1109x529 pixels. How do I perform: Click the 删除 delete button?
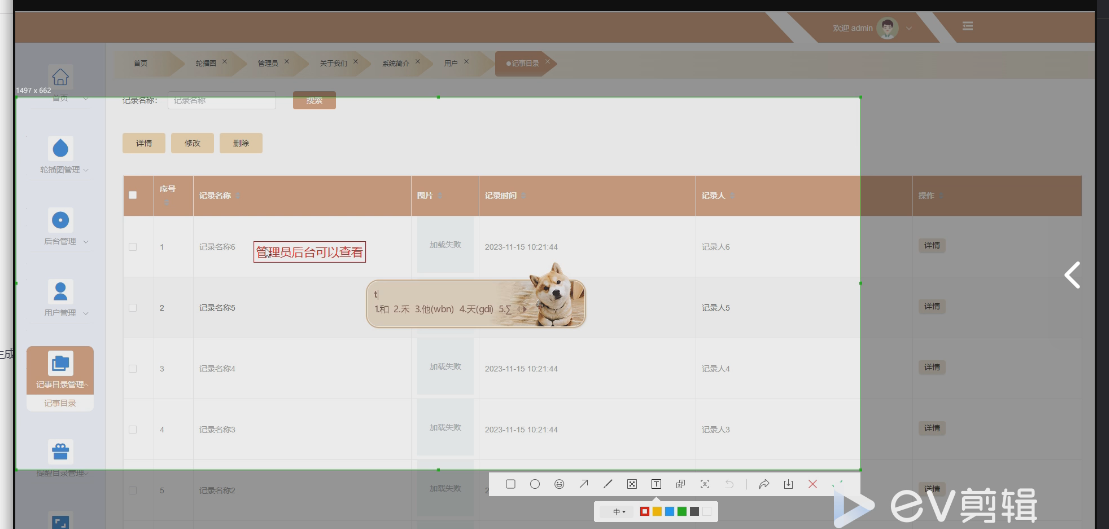tap(240, 143)
